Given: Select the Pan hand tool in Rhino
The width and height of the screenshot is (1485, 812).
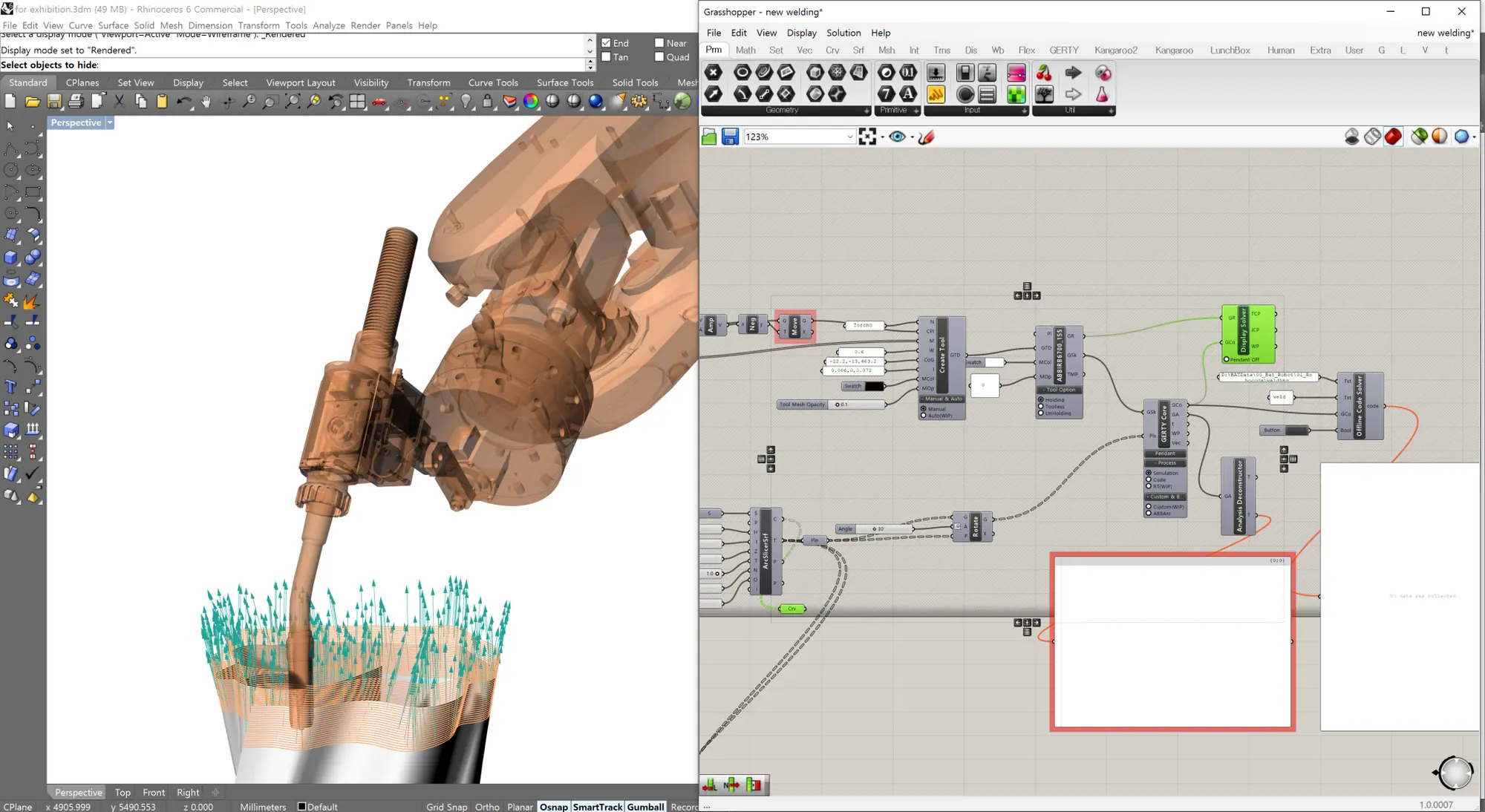Looking at the screenshot, I should point(206,102).
